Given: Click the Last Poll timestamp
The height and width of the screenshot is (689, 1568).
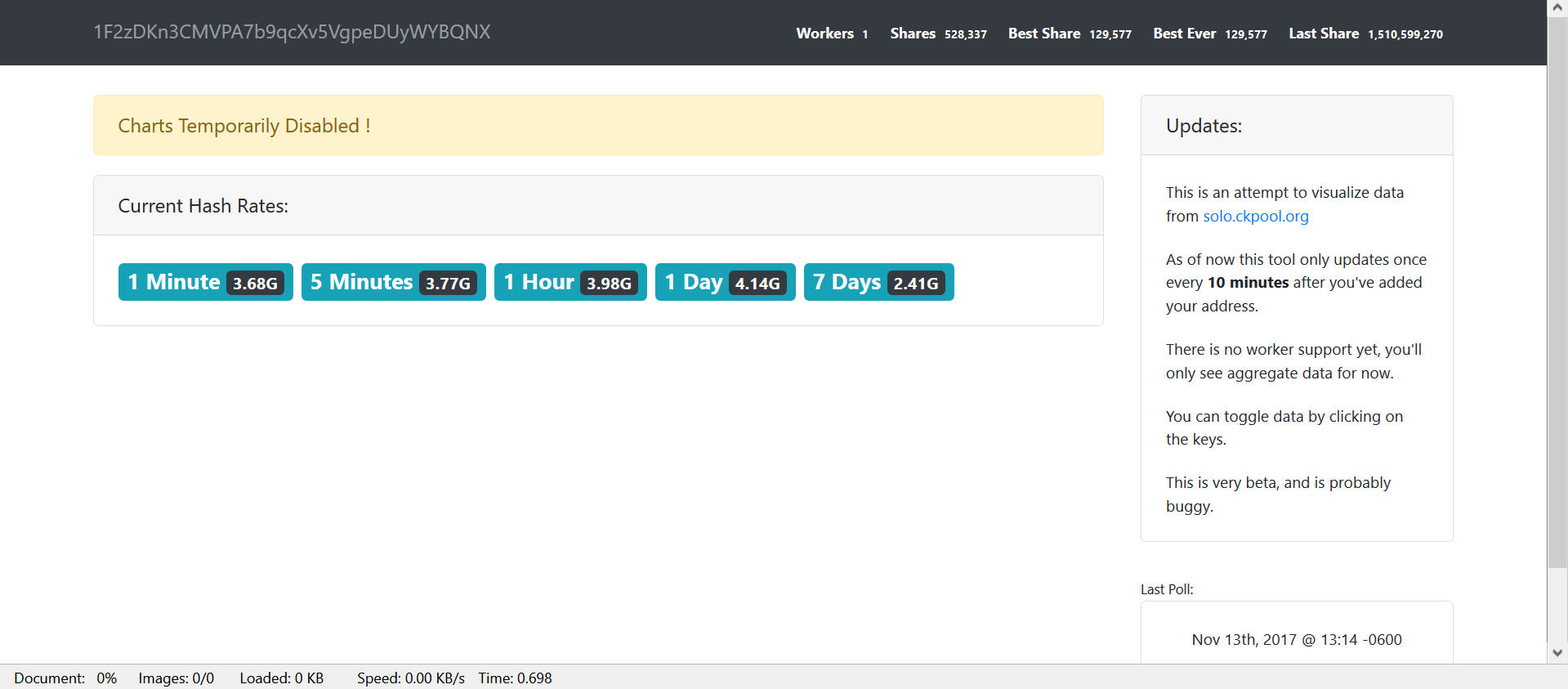Looking at the screenshot, I should [1296, 640].
